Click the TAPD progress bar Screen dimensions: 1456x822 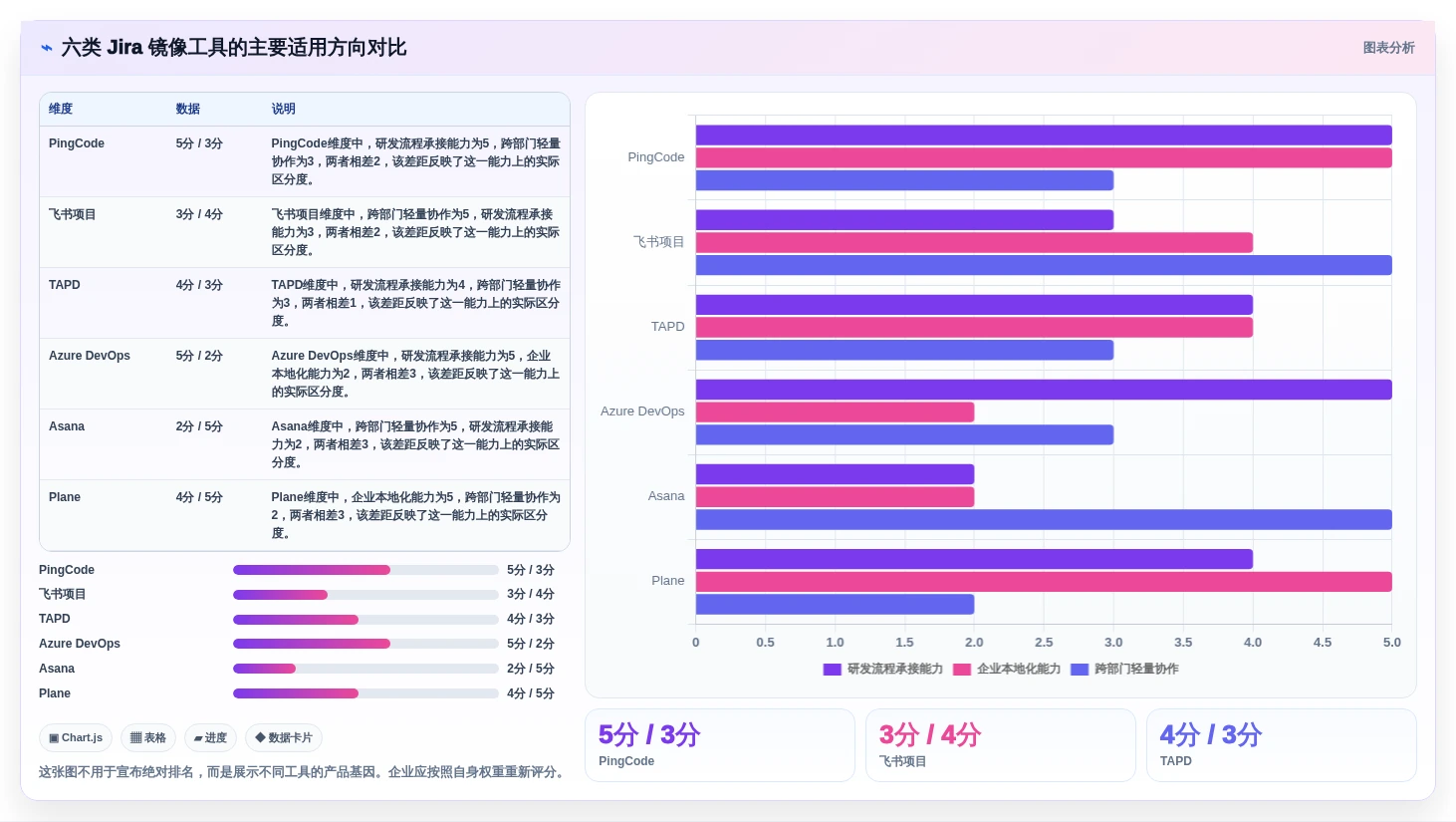click(x=365, y=620)
